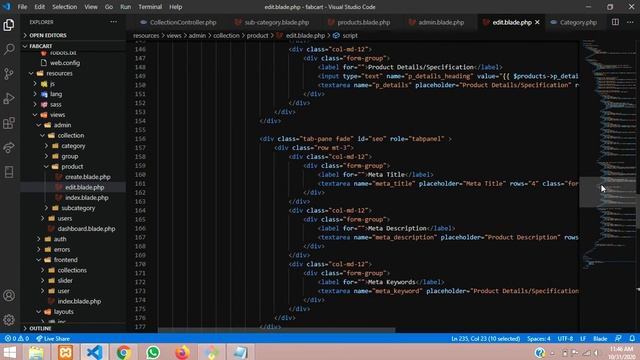Open WhatsApp from taskbar
The height and width of the screenshot is (360, 640).
tap(153, 352)
